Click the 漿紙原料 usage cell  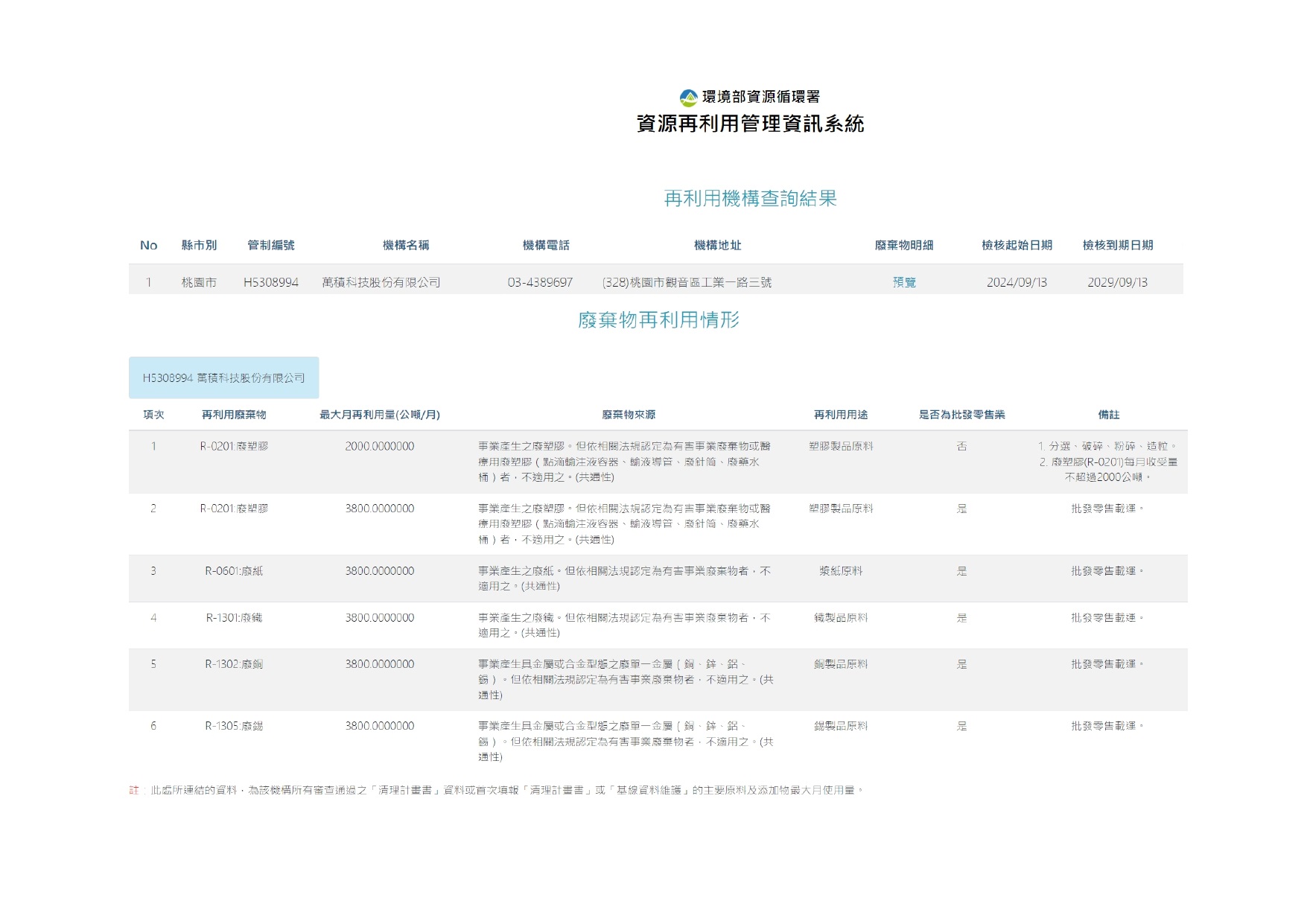click(x=841, y=572)
